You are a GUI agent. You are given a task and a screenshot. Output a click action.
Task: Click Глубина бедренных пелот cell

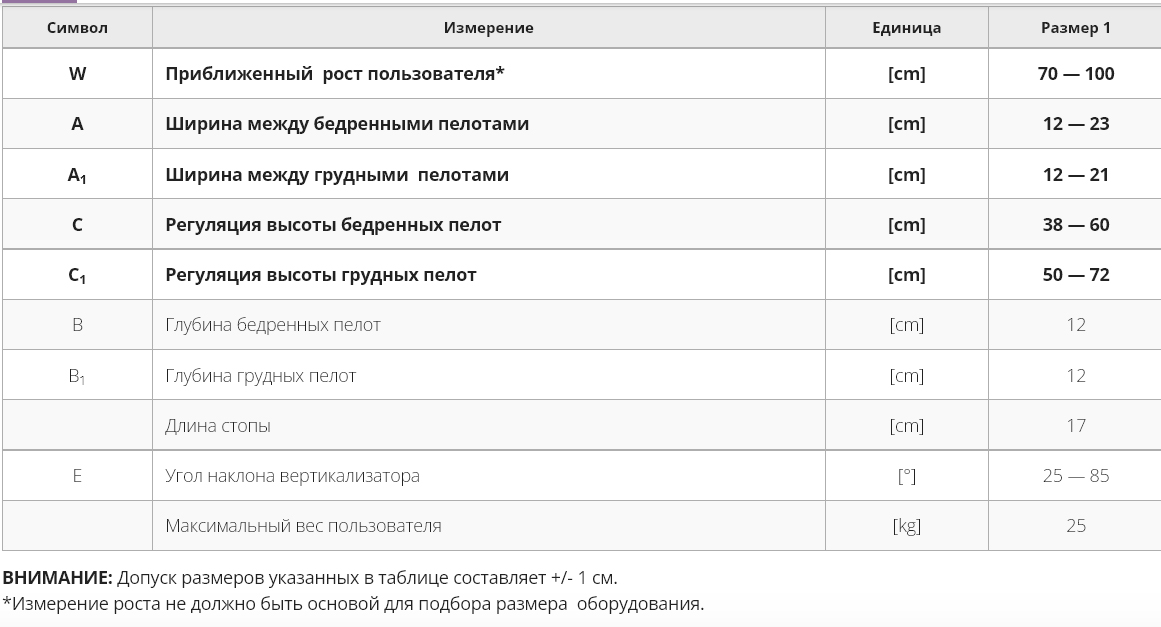[489, 325]
